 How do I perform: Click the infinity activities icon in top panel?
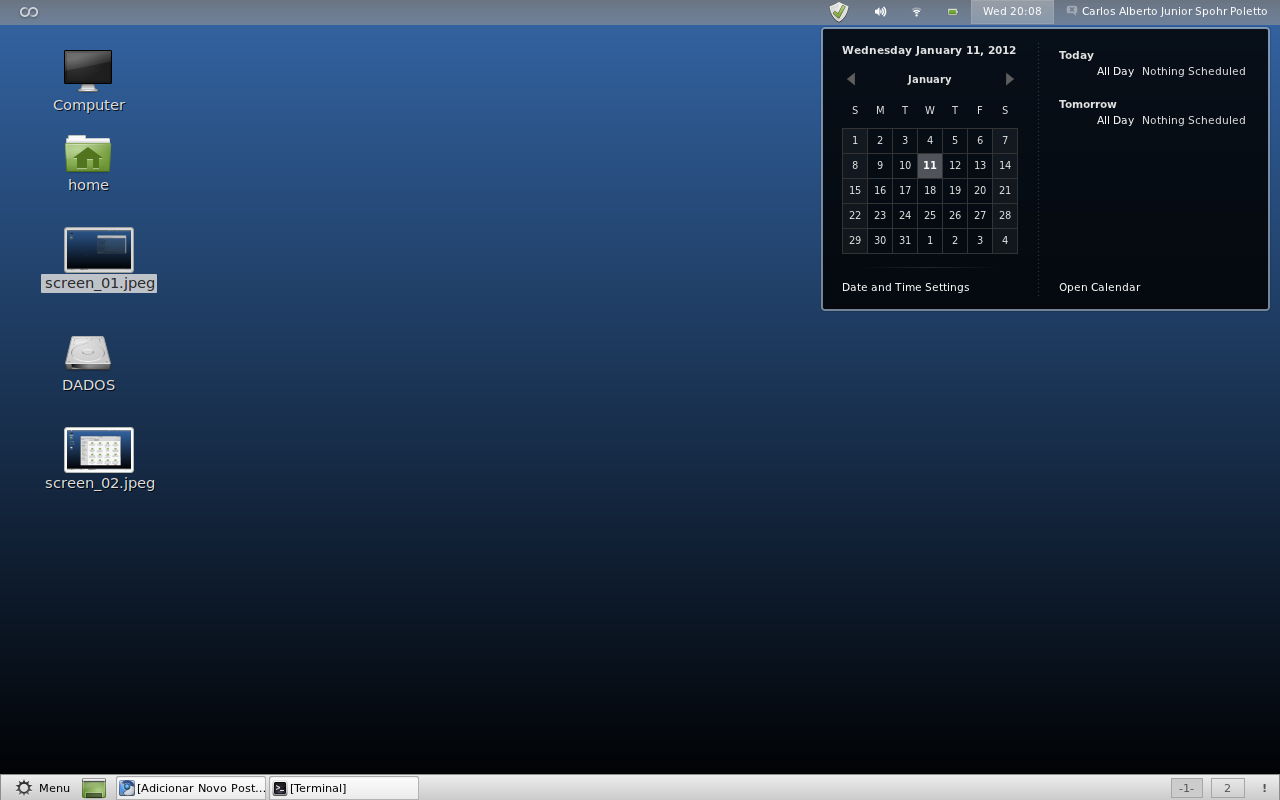point(29,12)
